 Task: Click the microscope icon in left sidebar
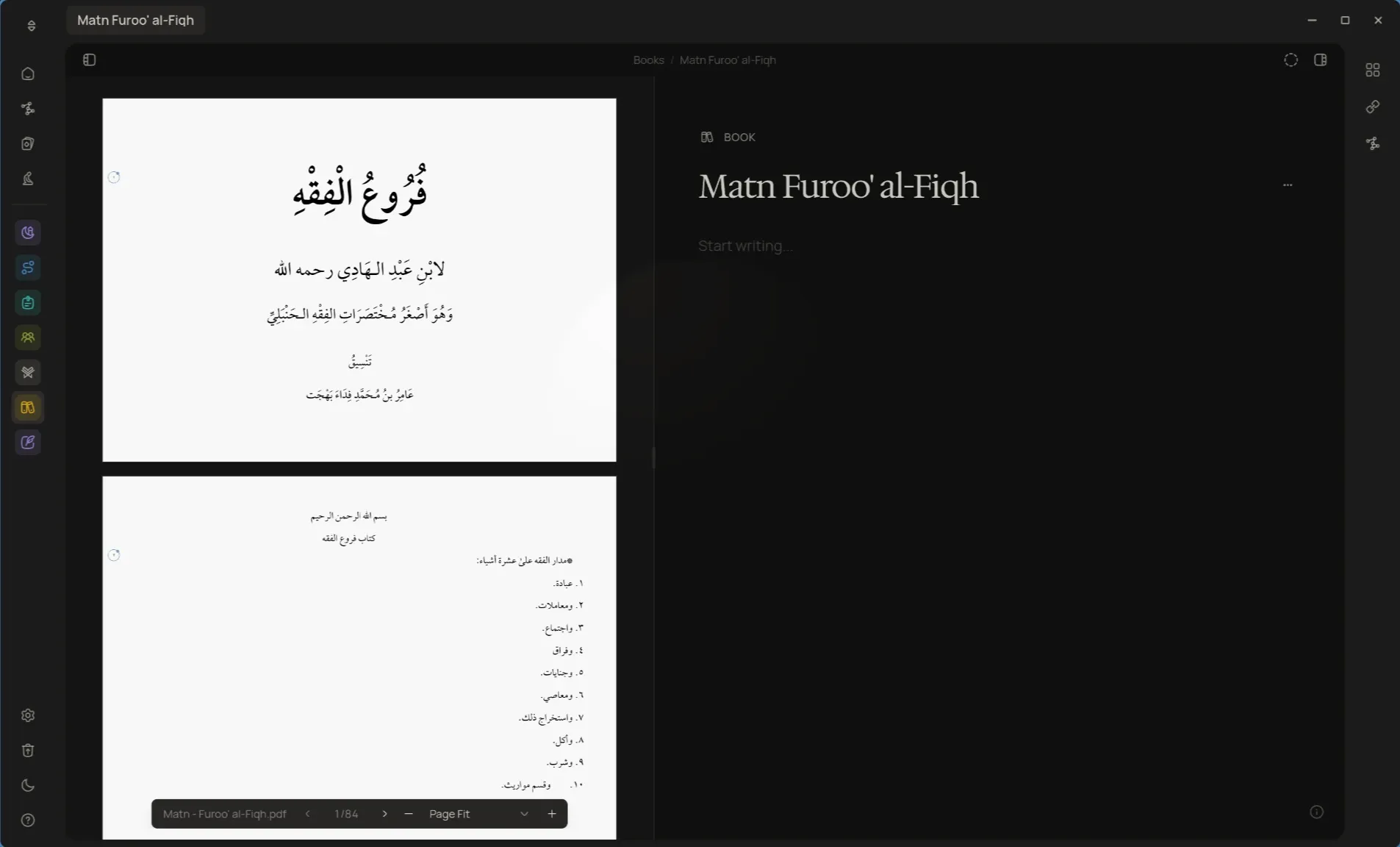click(28, 179)
